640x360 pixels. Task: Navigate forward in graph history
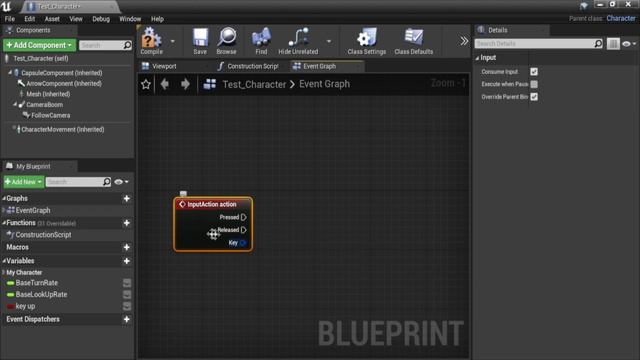tap(185, 84)
